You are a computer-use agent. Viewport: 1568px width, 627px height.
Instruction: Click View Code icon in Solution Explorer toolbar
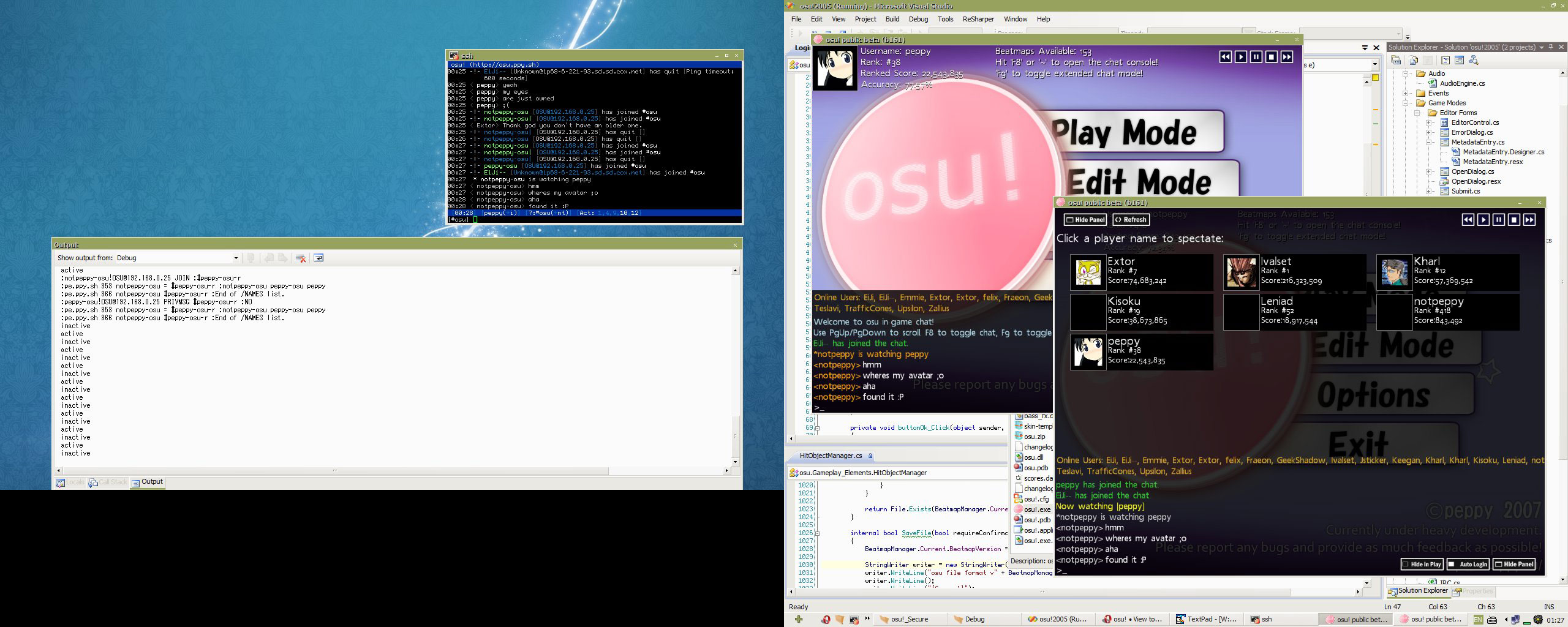[1445, 60]
